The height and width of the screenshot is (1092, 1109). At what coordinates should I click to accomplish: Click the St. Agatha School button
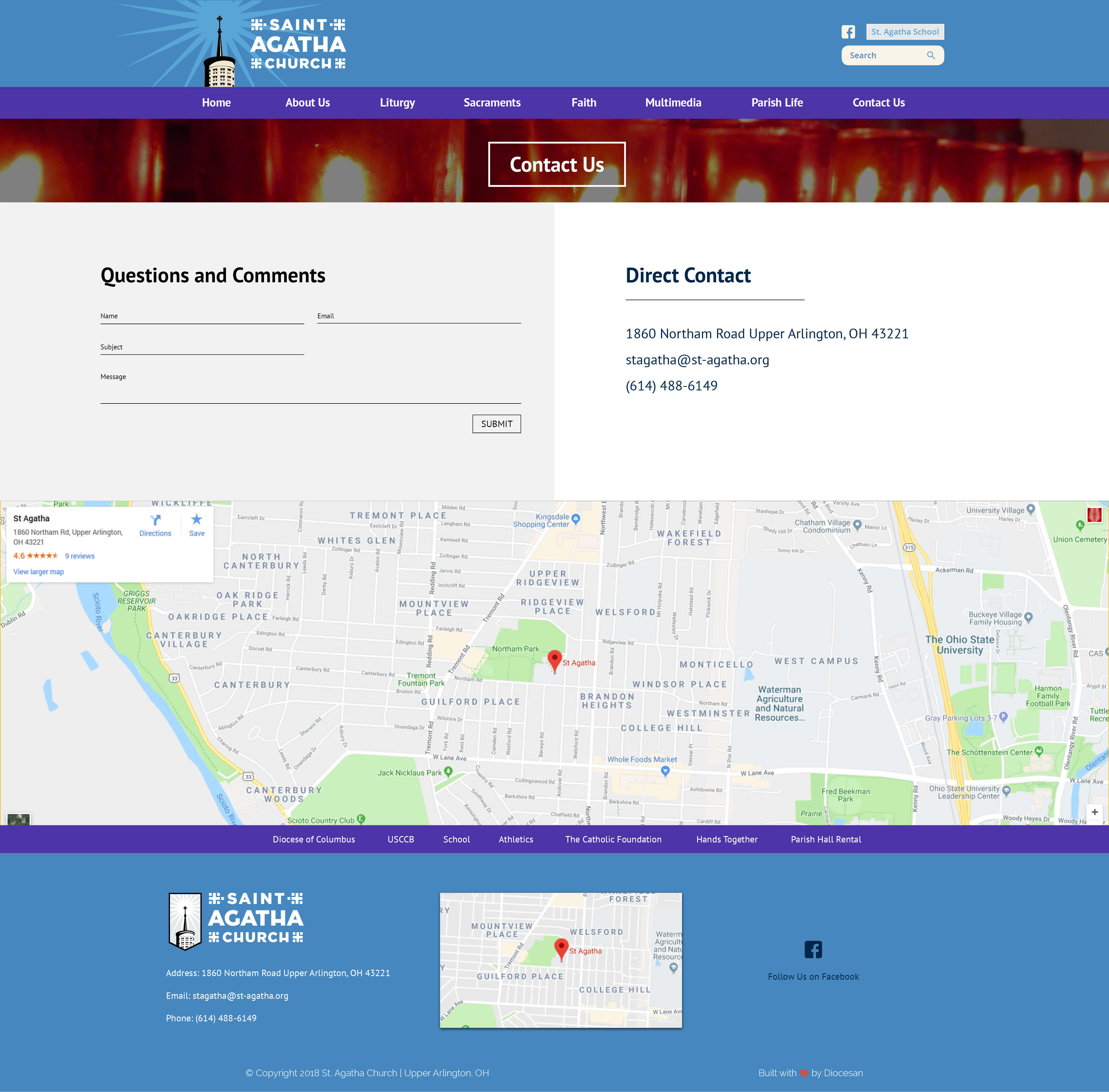pyautogui.click(x=904, y=32)
